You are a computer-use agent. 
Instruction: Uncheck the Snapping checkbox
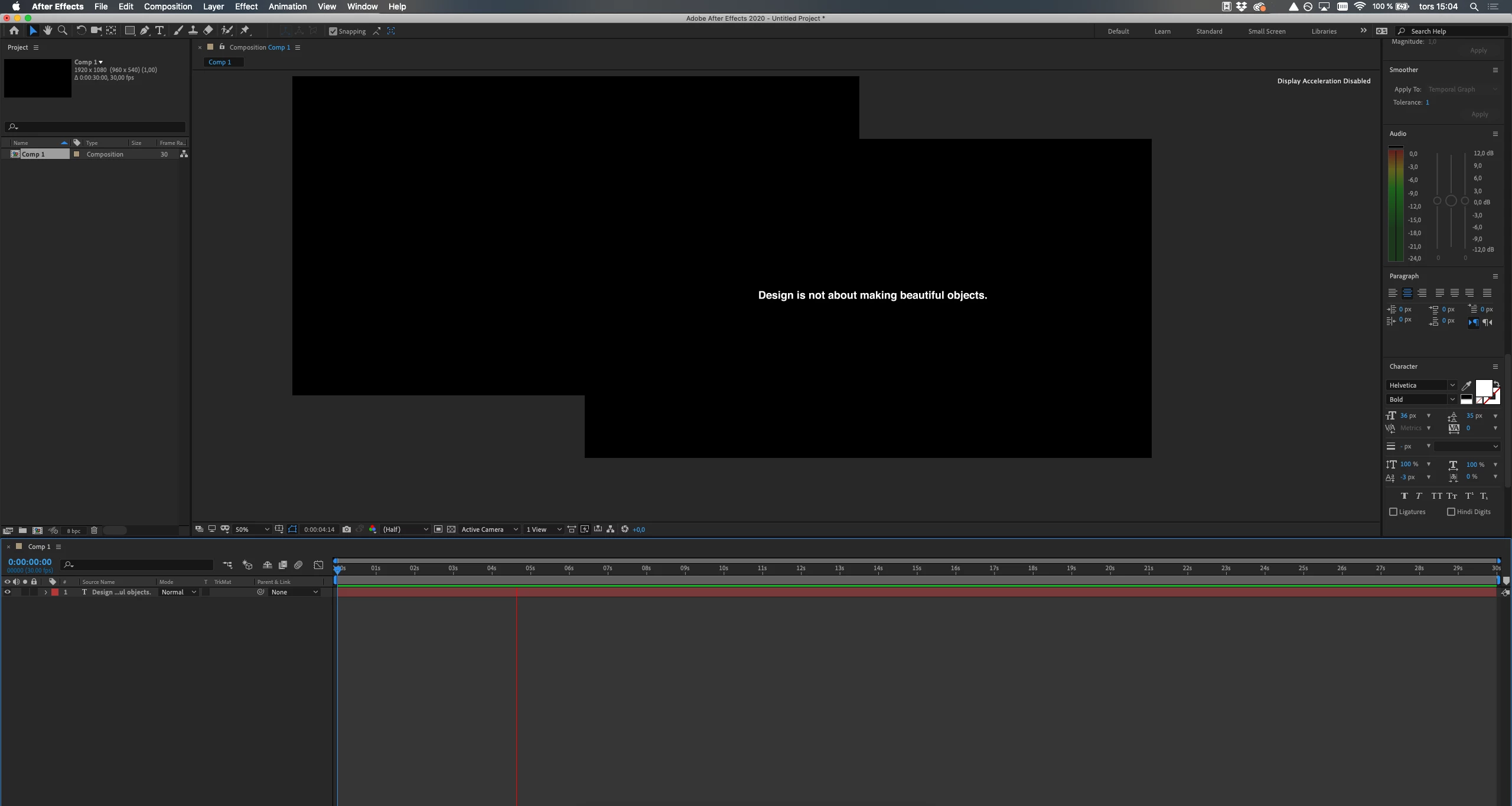tap(333, 31)
